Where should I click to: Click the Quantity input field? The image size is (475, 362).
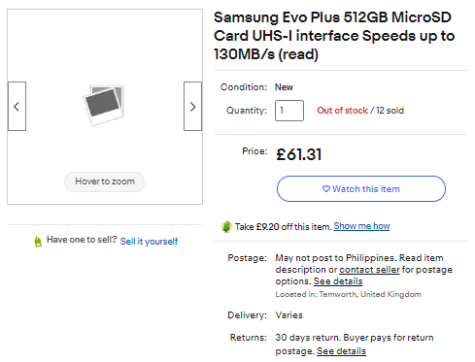coord(289,110)
